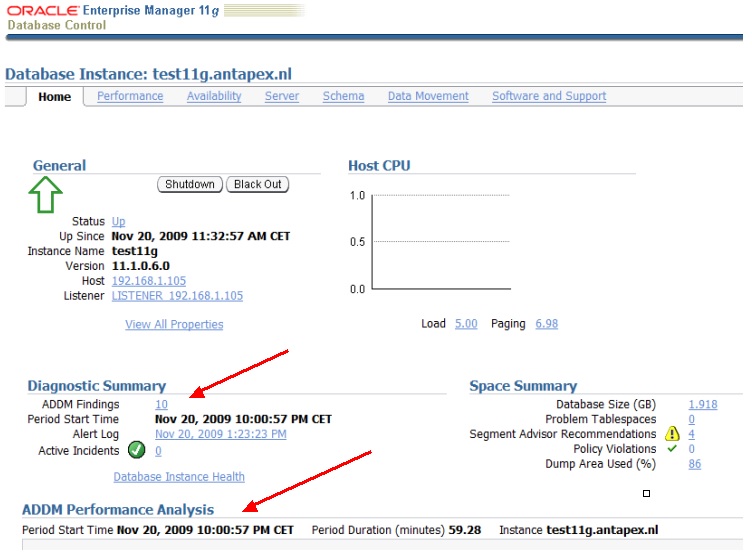Open the View All Properties link
This screenshot has height=557, width=752.
click(x=174, y=325)
